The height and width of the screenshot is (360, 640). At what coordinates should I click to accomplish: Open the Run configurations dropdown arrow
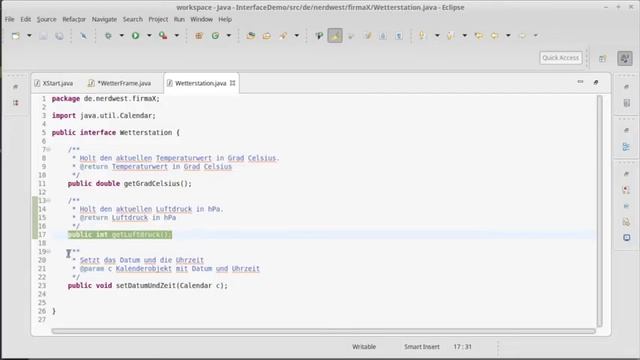pos(149,36)
